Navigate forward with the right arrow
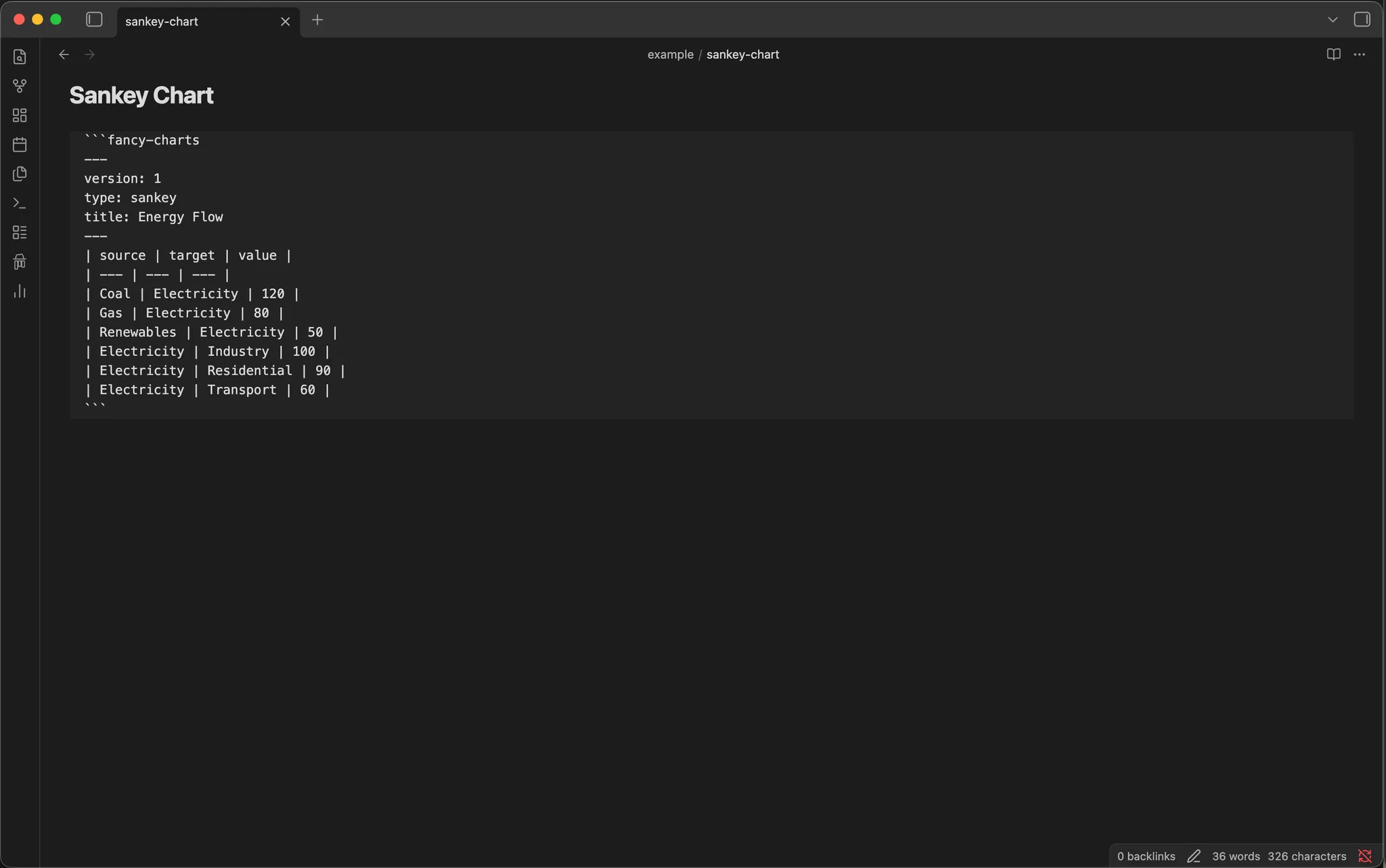1386x868 pixels. tap(89, 55)
